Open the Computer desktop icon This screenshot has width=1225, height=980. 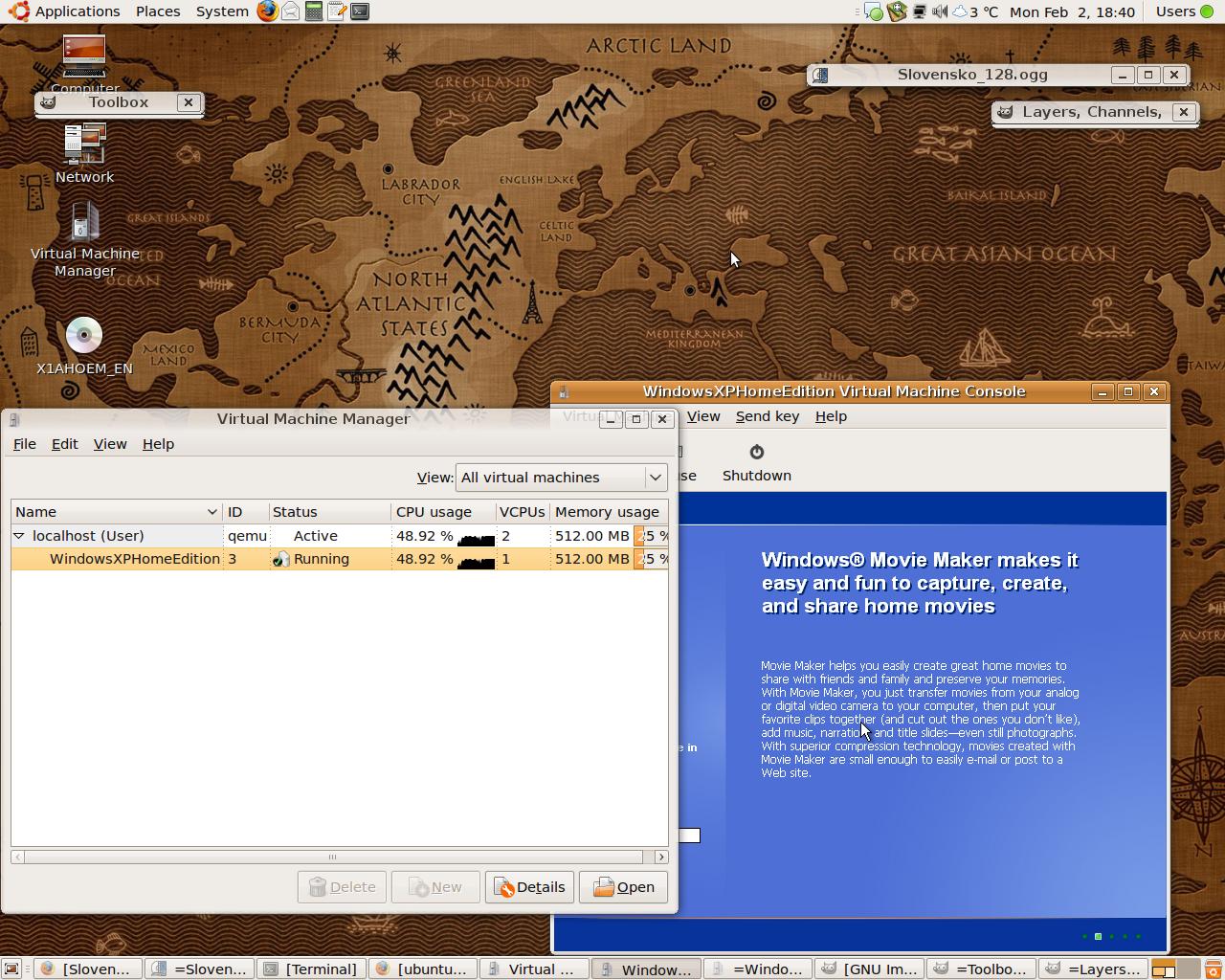coord(84,63)
